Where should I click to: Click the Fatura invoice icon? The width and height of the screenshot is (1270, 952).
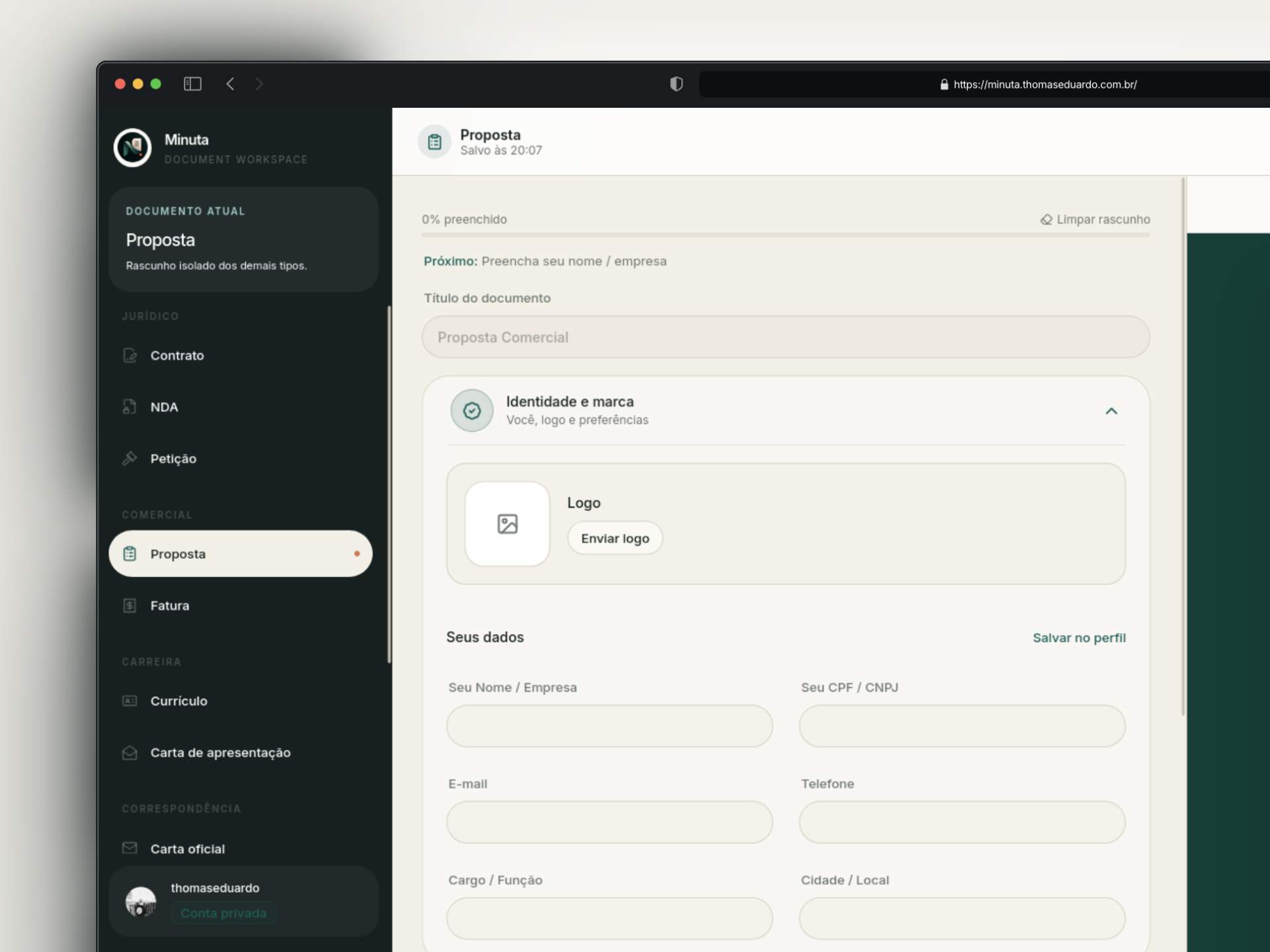point(130,605)
